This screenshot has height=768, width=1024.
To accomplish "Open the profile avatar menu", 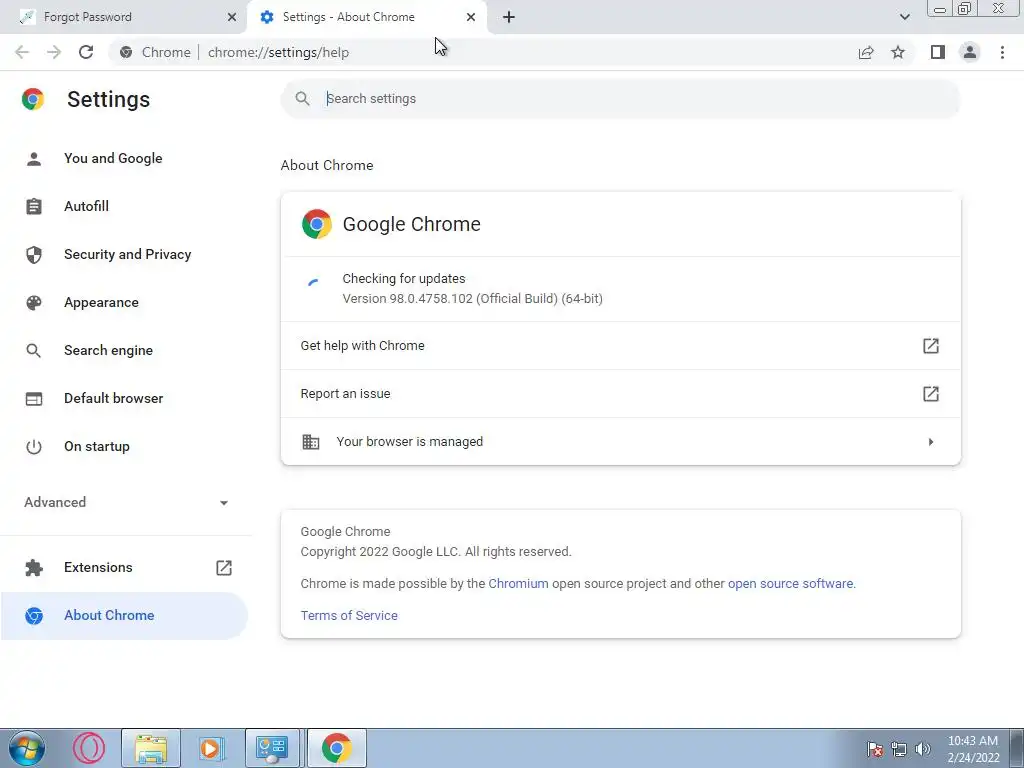I will tap(970, 52).
